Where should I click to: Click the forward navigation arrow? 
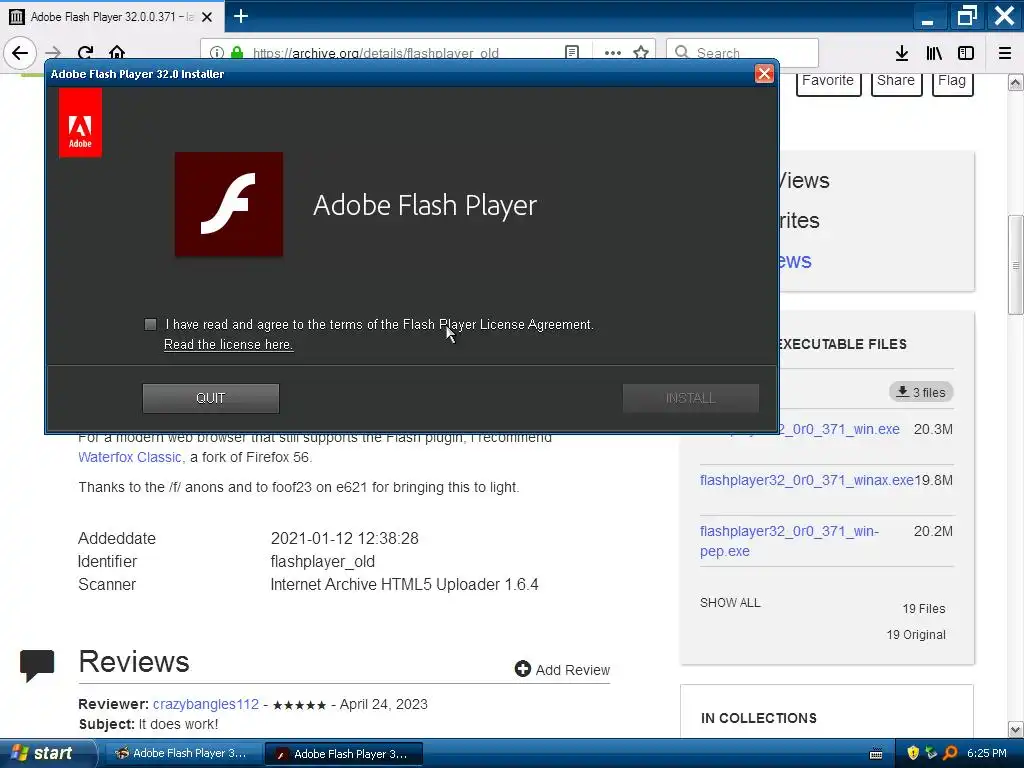[x=54, y=53]
